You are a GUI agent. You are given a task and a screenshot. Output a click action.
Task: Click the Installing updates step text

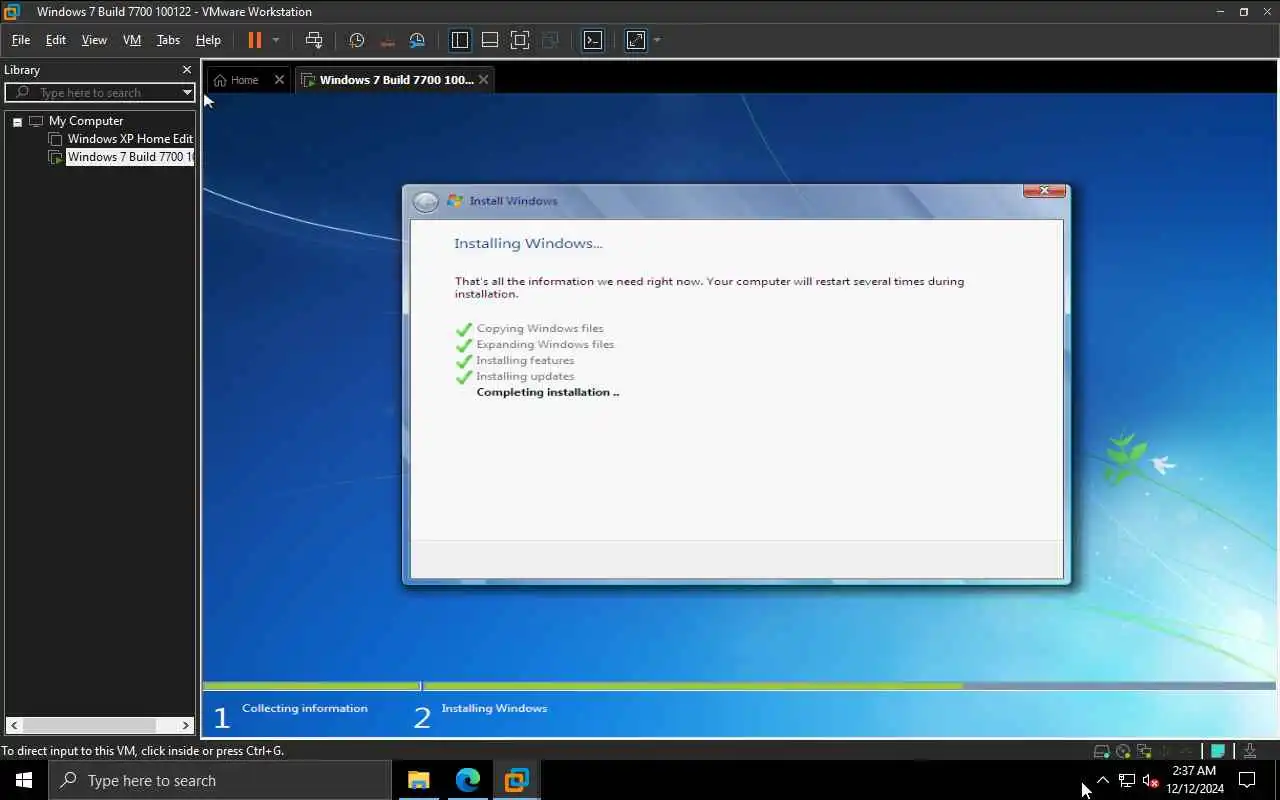click(525, 376)
